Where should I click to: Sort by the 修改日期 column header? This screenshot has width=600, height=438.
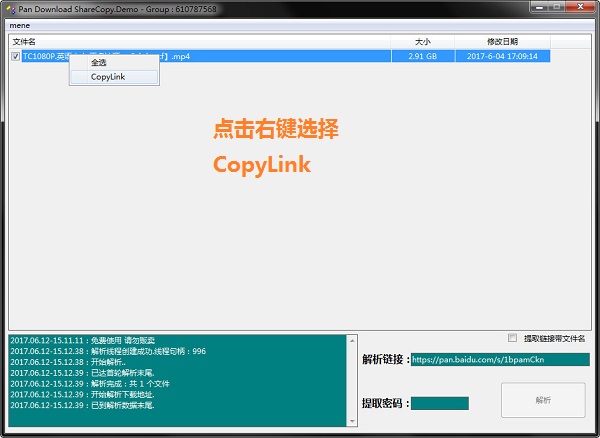coord(502,41)
